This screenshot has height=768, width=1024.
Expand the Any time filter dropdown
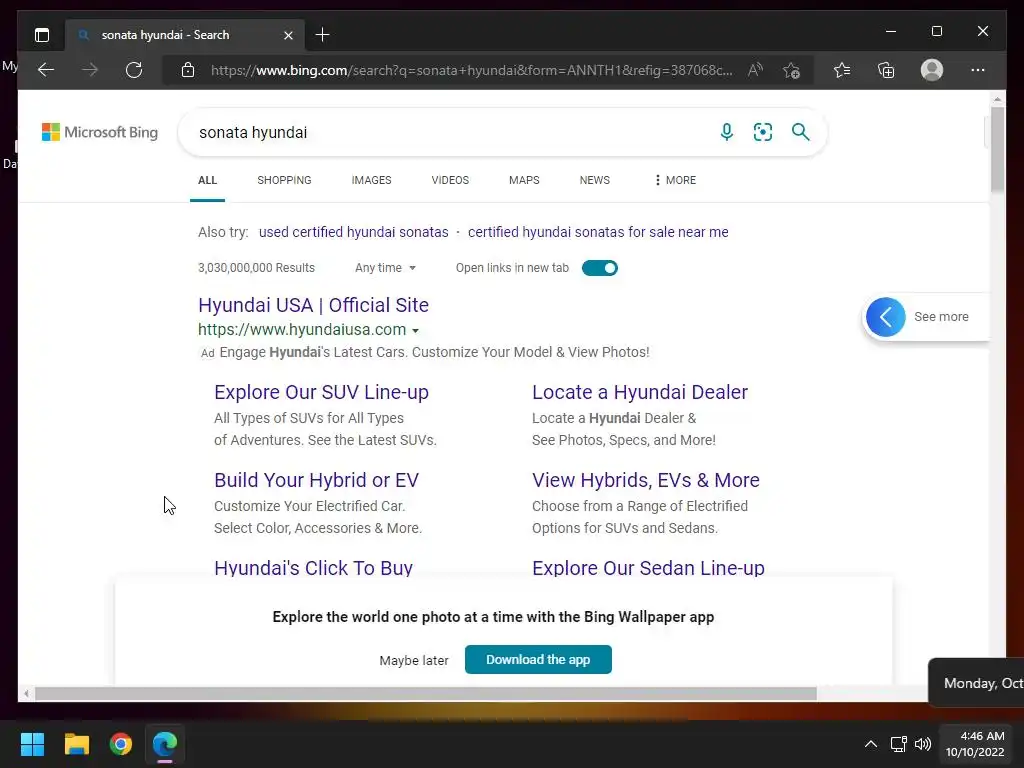(x=385, y=268)
